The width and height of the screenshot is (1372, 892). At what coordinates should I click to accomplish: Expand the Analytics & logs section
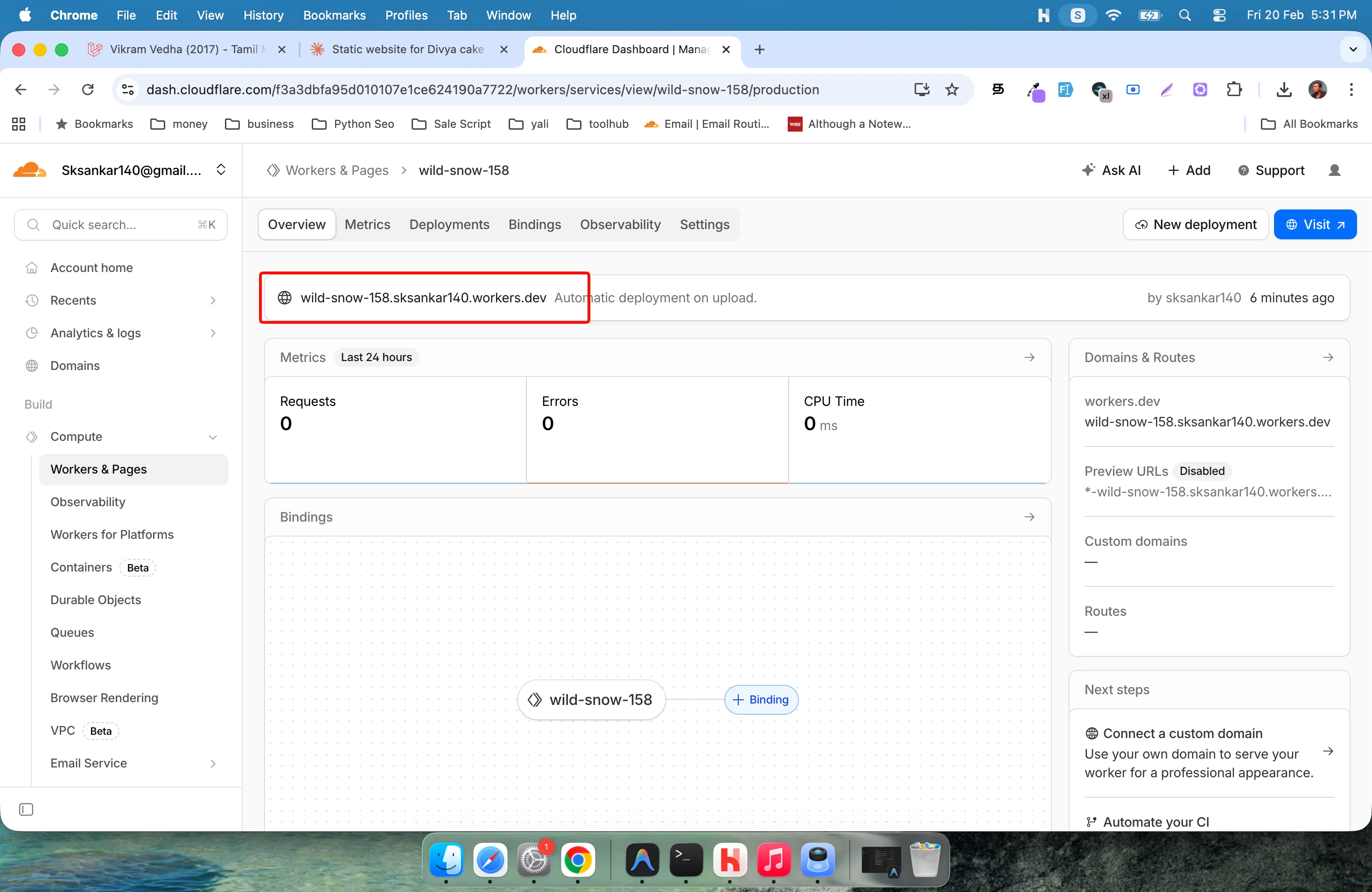(x=213, y=333)
